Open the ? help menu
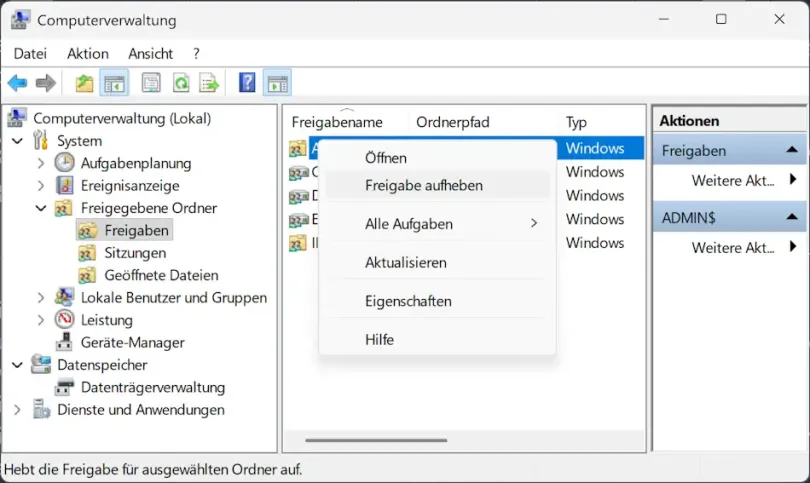The height and width of the screenshot is (483, 810). click(x=196, y=53)
